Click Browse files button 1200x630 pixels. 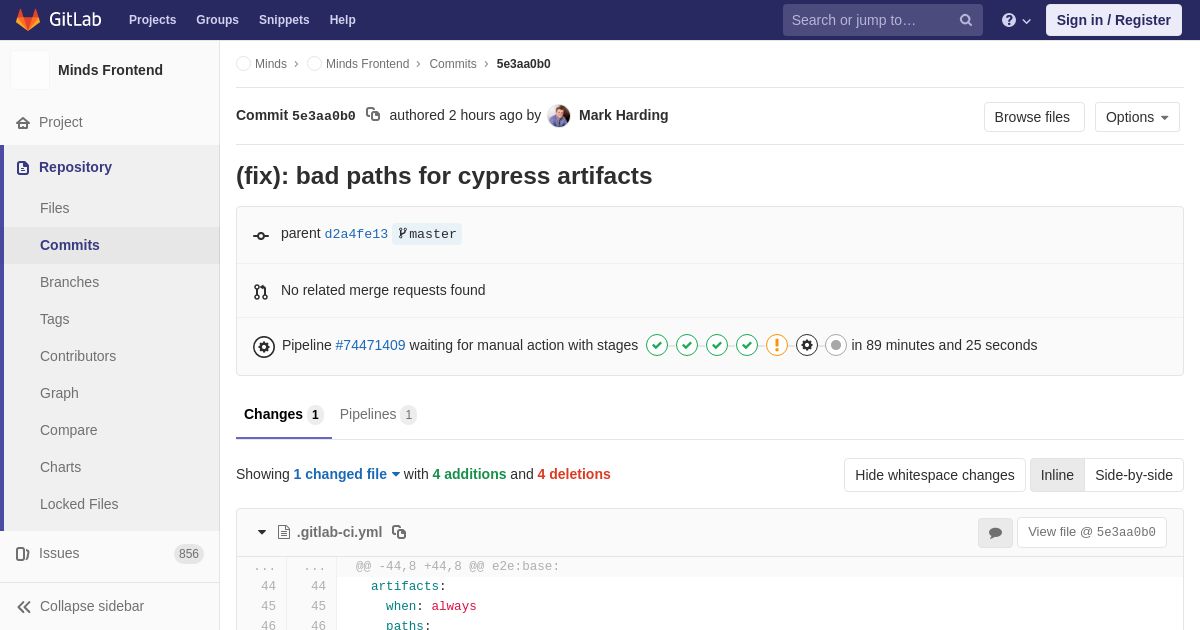click(x=1034, y=117)
